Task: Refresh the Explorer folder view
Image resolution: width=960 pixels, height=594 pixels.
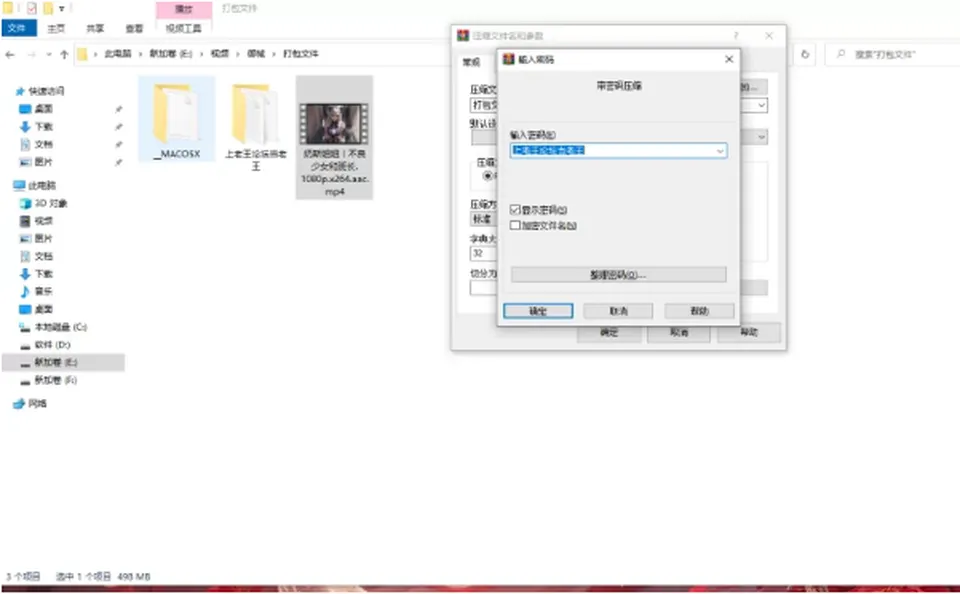Action: coord(805,55)
